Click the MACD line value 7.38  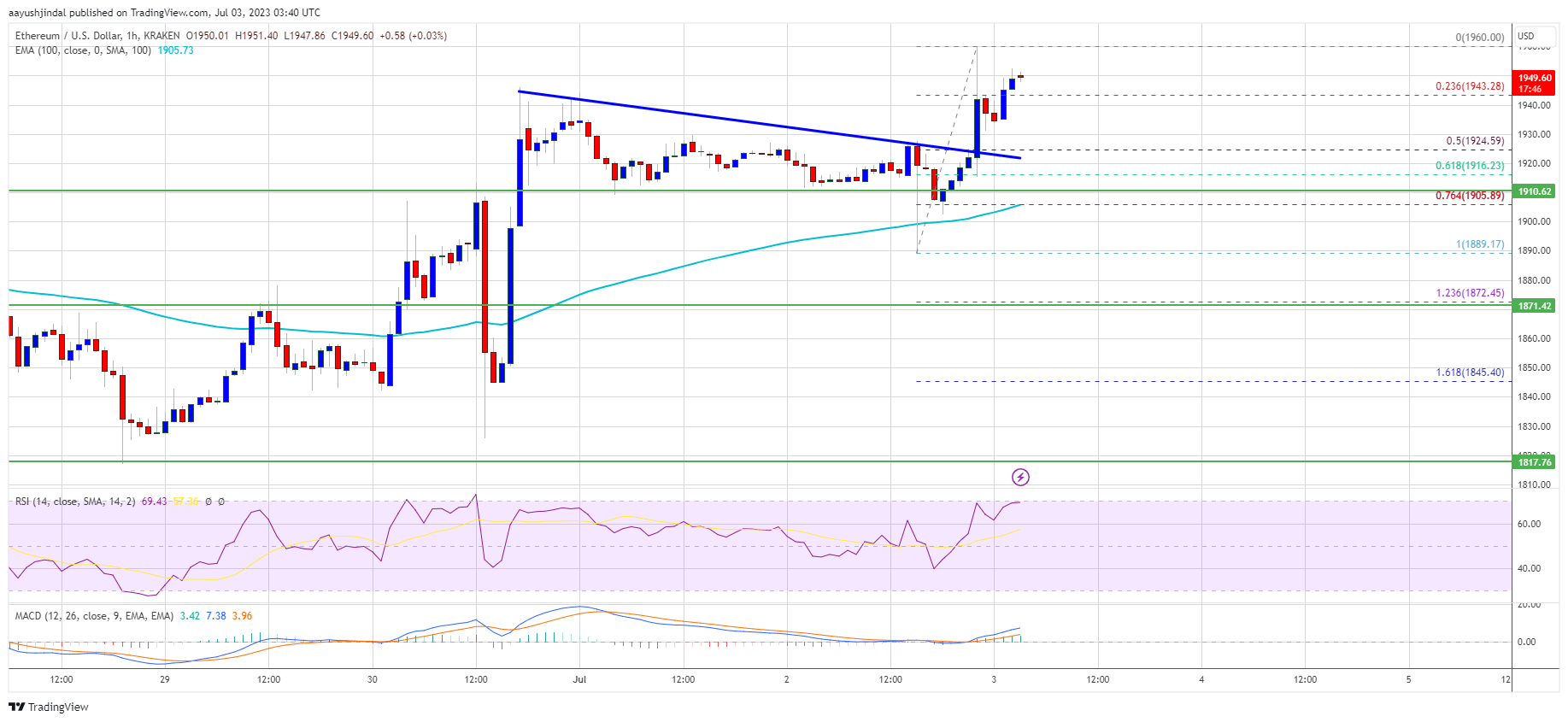click(216, 616)
